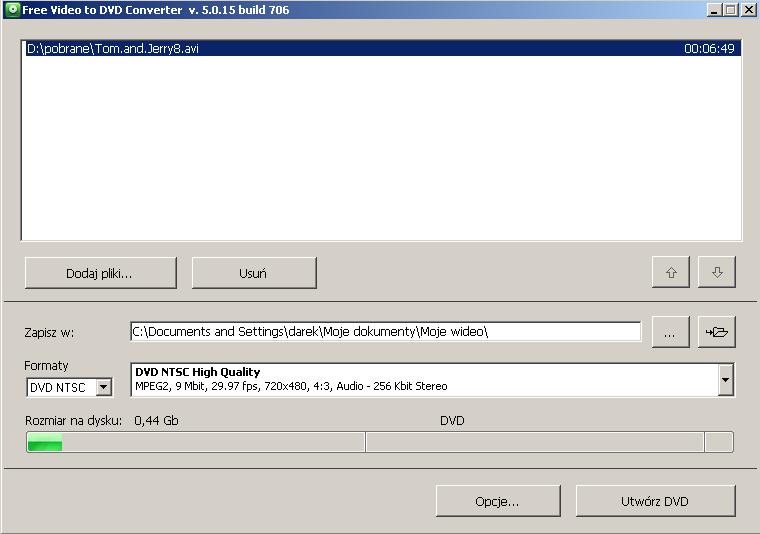This screenshot has height=534, width=760.
Task: Move selected file down with the arrow button
Action: [717, 272]
